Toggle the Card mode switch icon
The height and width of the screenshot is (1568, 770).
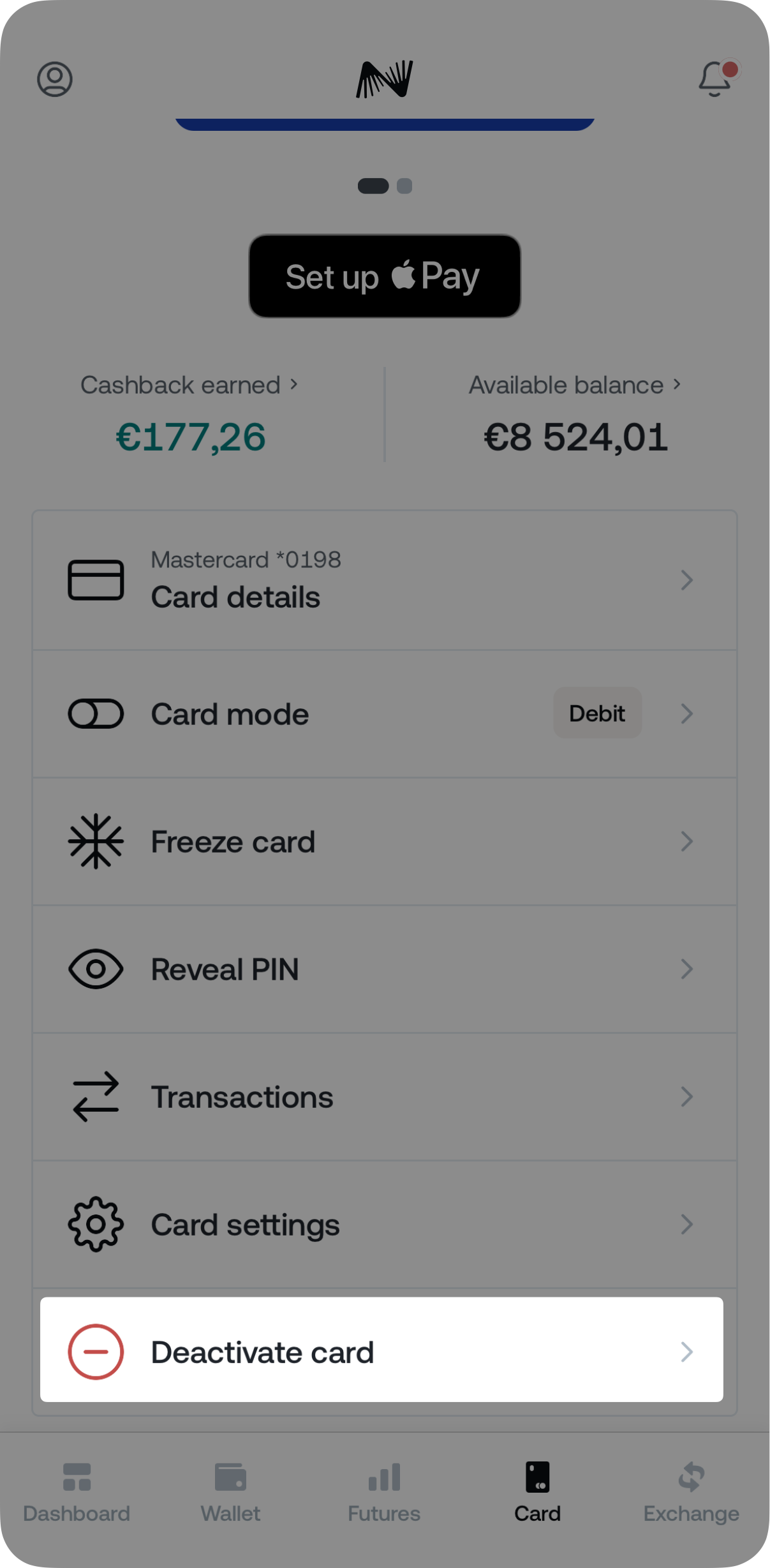[96, 713]
